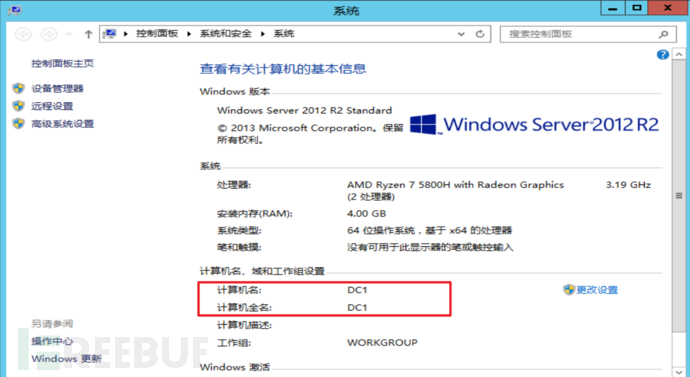Open address bar history dropdown

(x=461, y=34)
